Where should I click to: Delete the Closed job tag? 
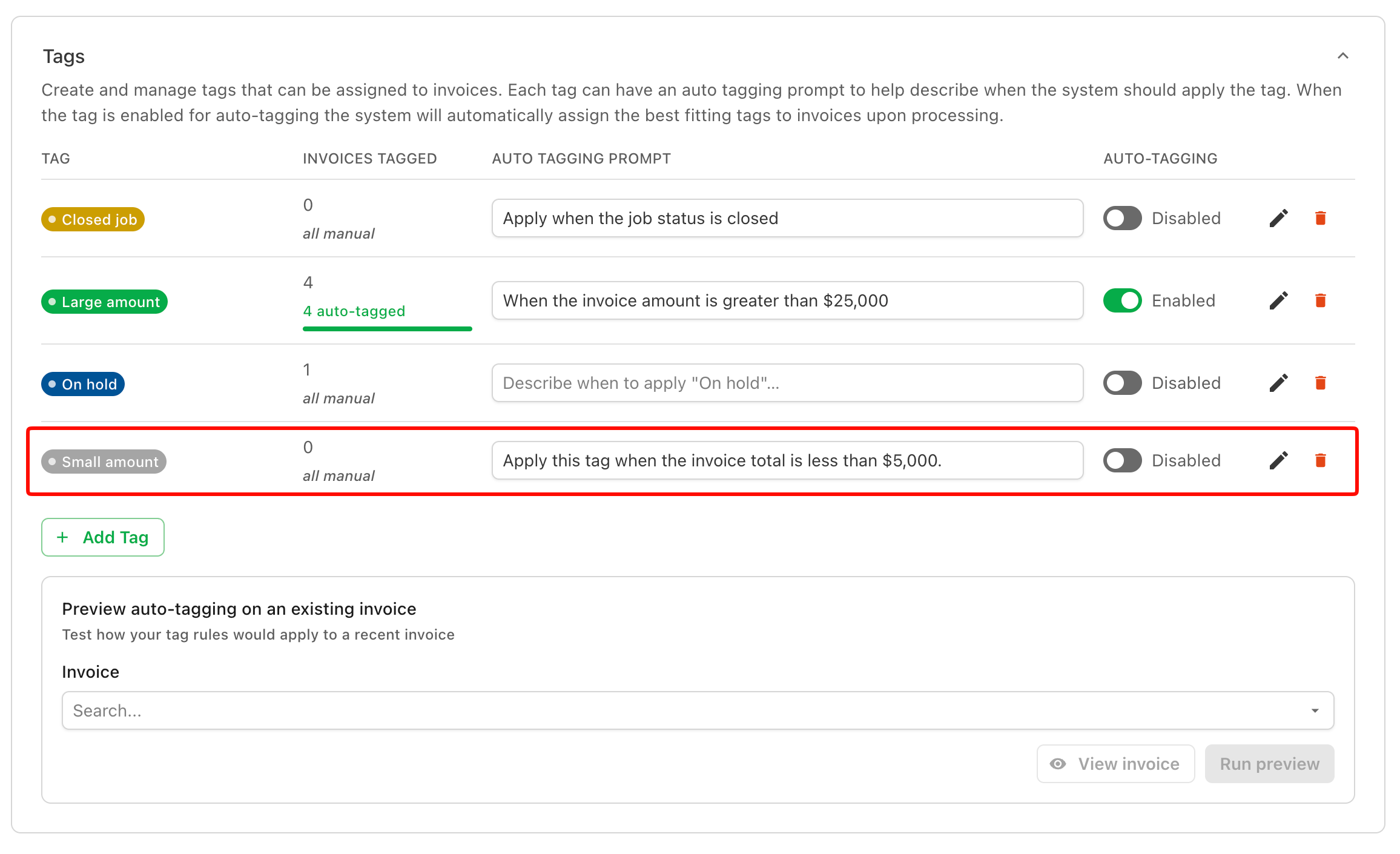pyautogui.click(x=1320, y=218)
